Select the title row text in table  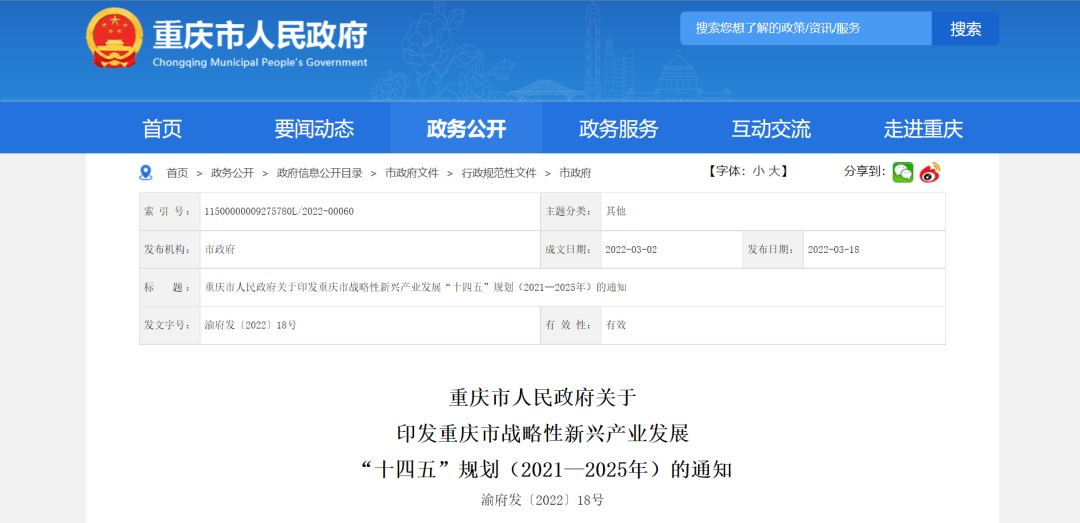point(415,287)
